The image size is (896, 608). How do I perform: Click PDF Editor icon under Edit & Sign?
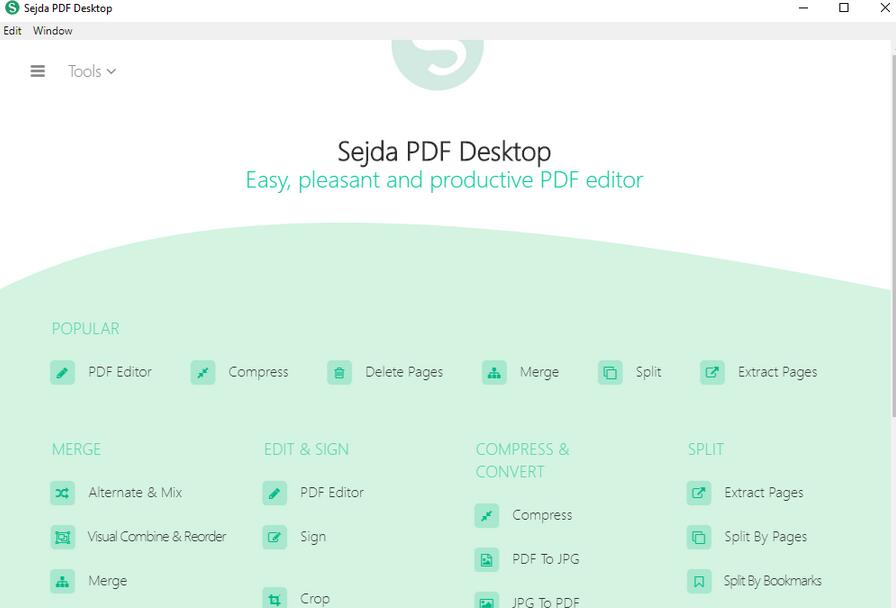(x=274, y=493)
